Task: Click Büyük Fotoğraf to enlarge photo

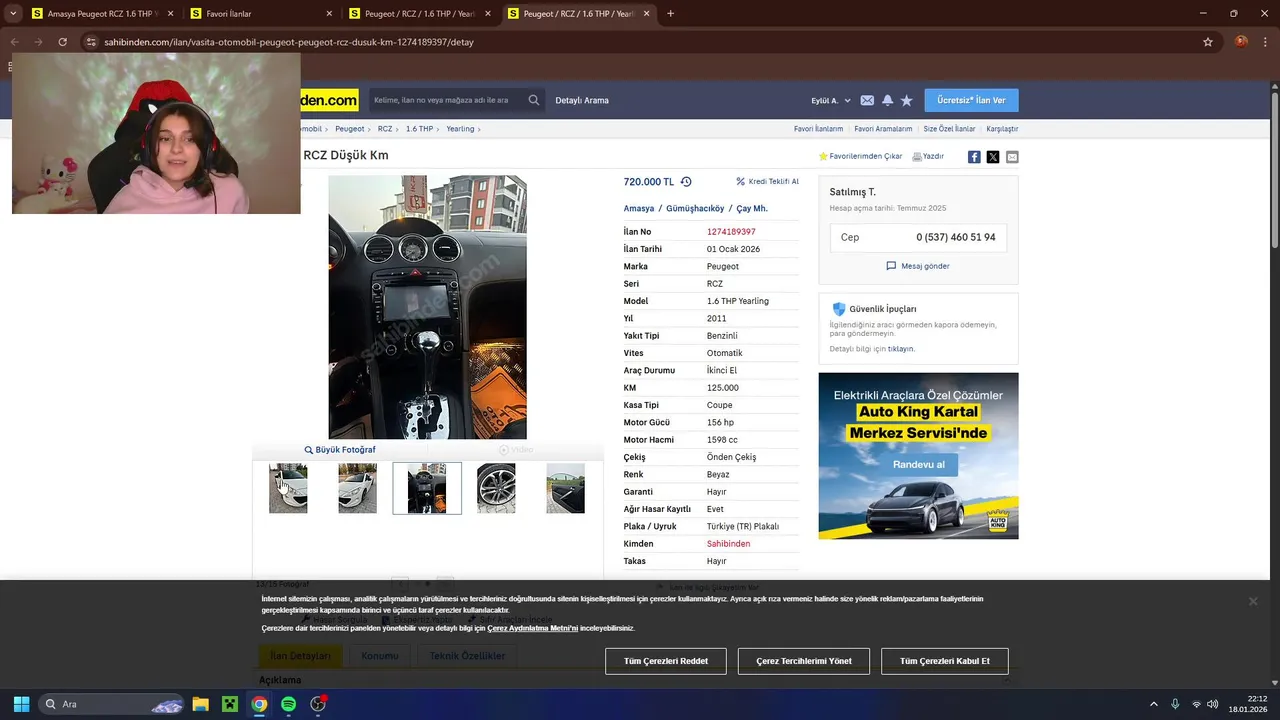Action: click(x=340, y=450)
